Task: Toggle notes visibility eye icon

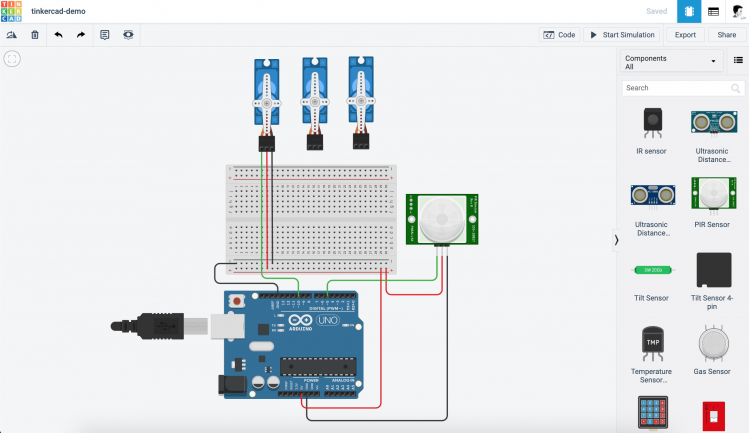Action: (x=128, y=35)
